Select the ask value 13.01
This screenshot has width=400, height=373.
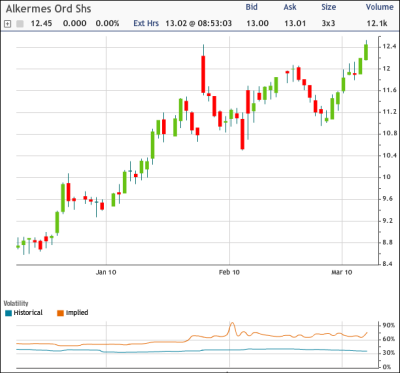tap(295, 24)
